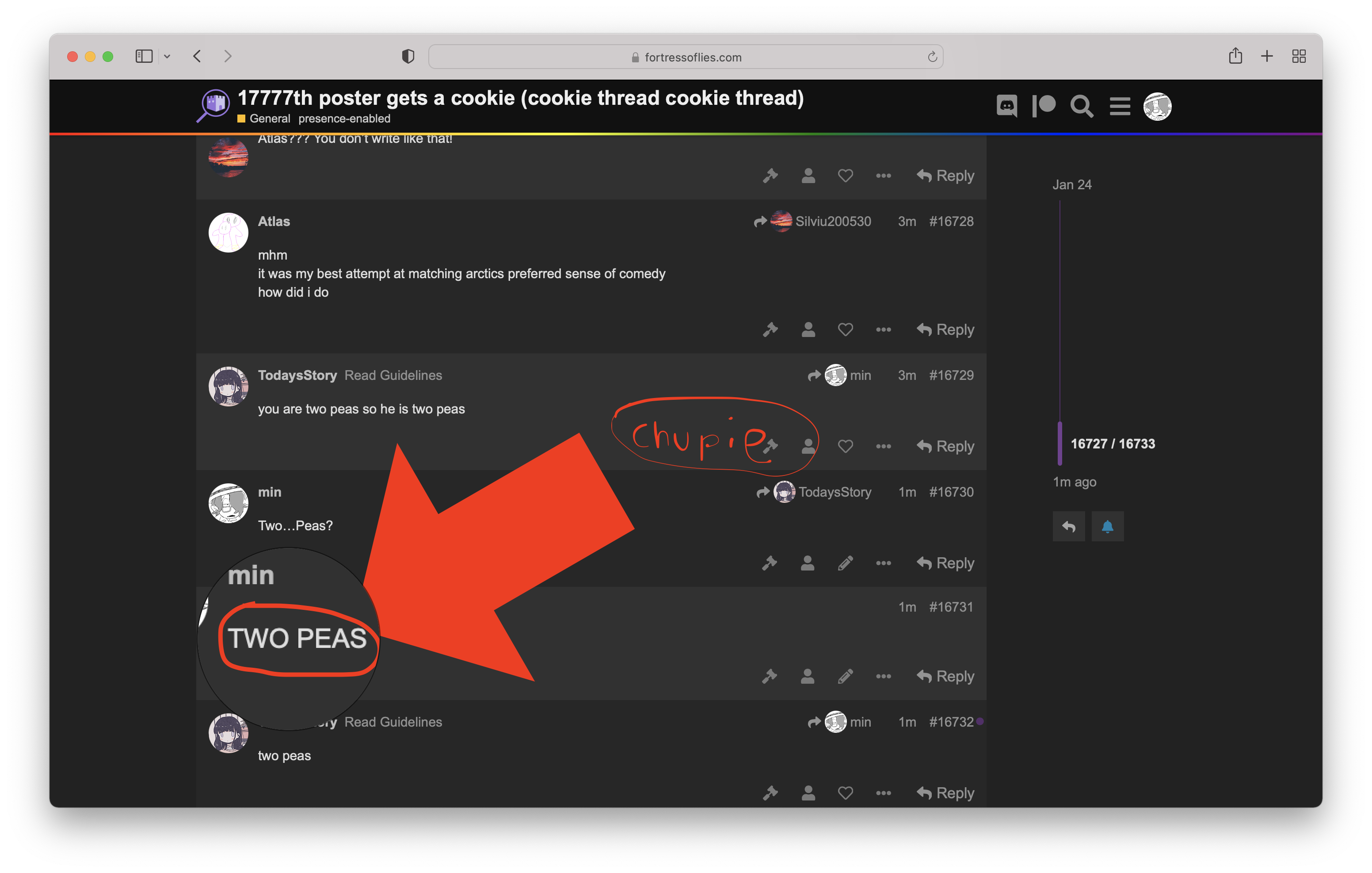Toggle Safari sidebar button
The height and width of the screenshot is (873, 1372).
(144, 56)
